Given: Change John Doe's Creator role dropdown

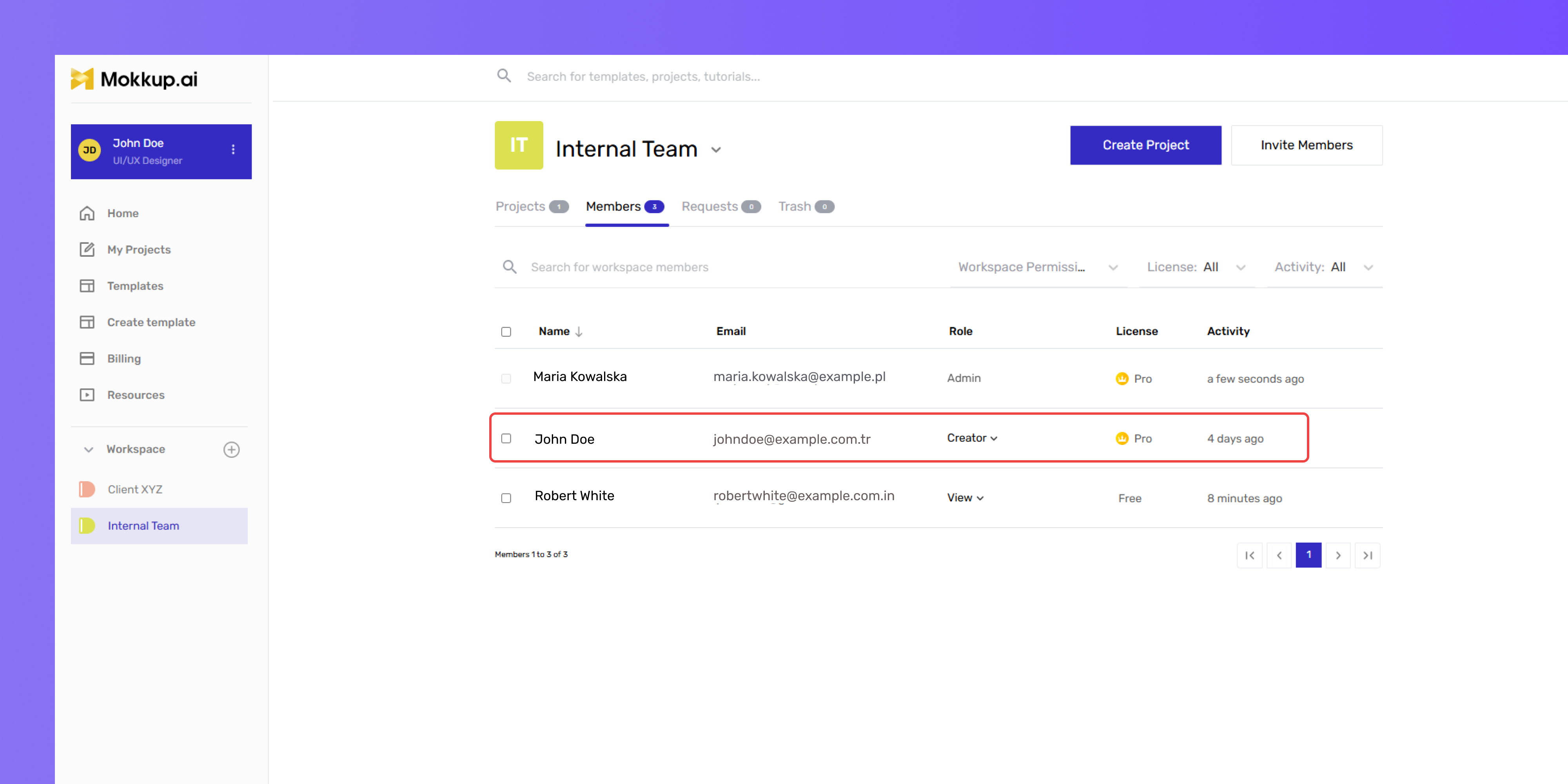Looking at the screenshot, I should tap(972, 438).
